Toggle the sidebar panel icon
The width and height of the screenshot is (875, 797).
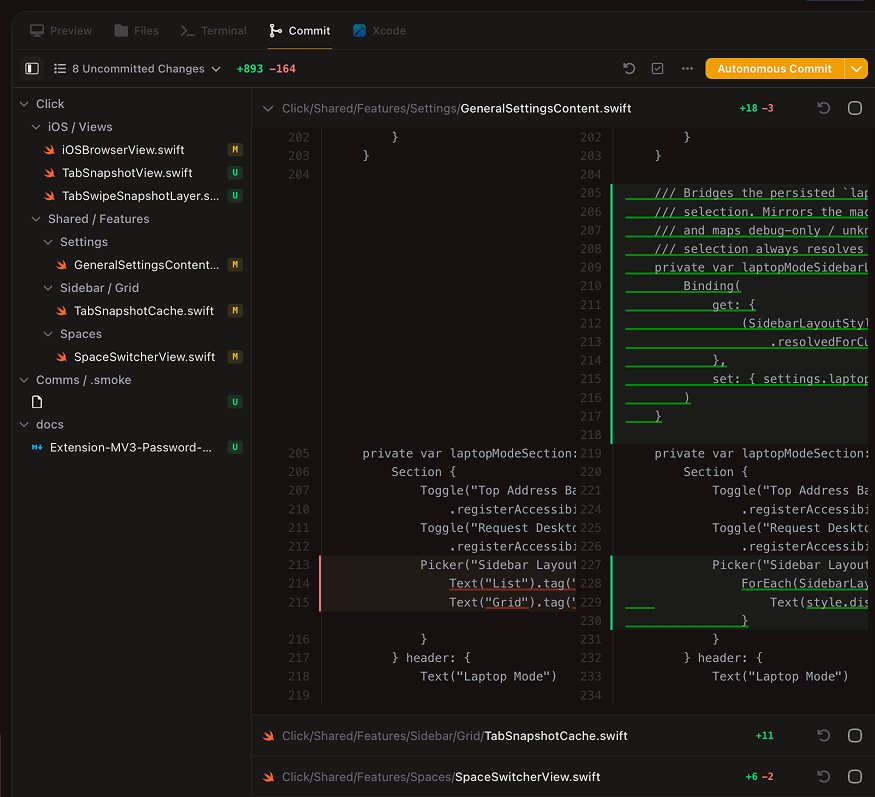pyautogui.click(x=32, y=69)
